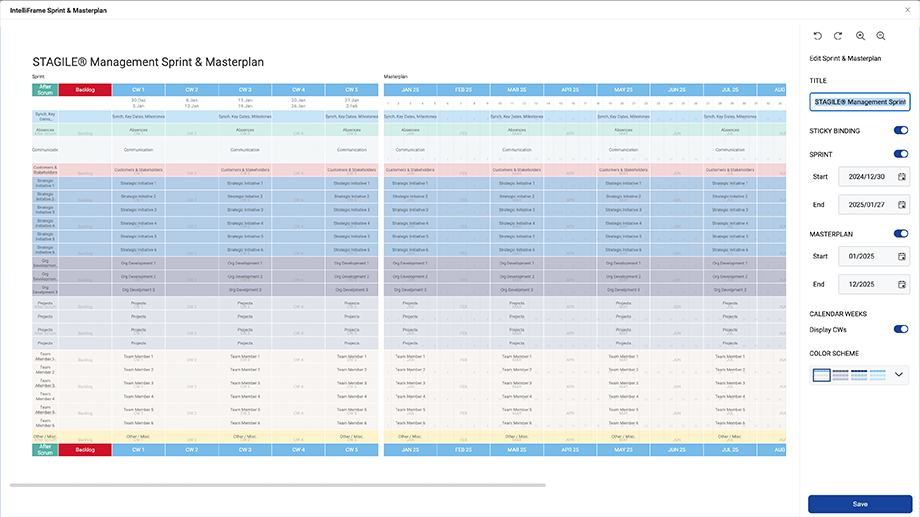Viewport: 920px width, 517px height.
Task: Toggle the Sticky Binding switch
Action: tap(901, 130)
